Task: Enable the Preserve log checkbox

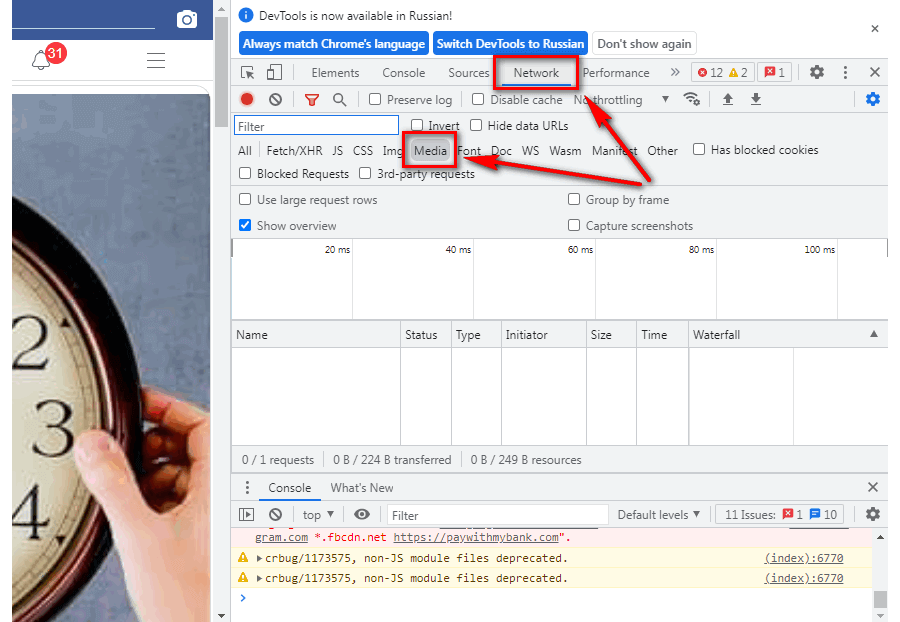Action: 376,99
